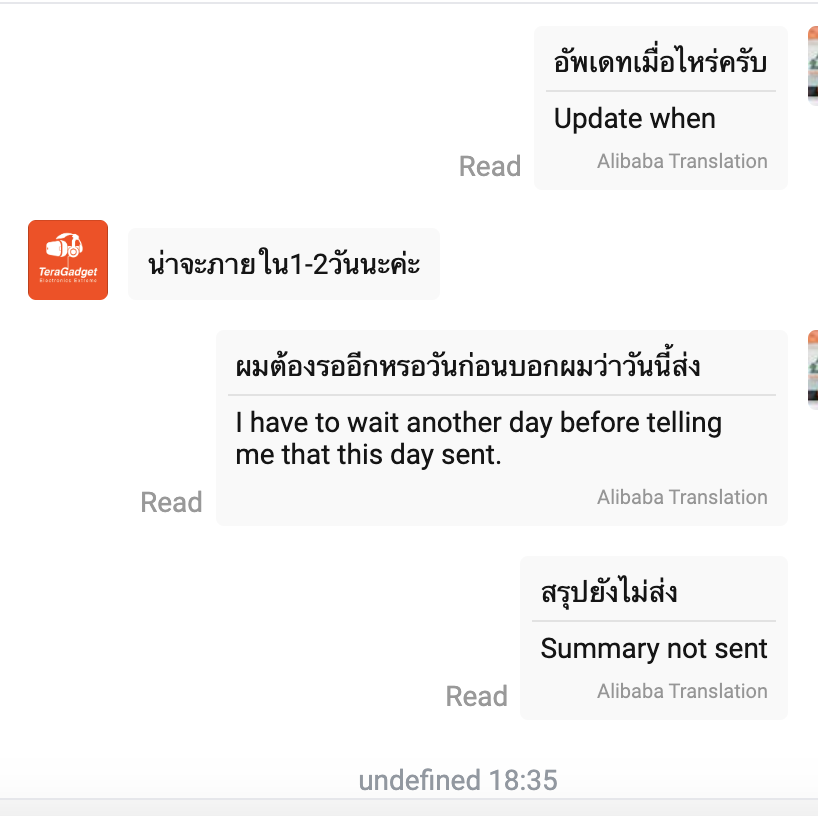Image resolution: width=818 pixels, height=816 pixels.
Task: Click the Read status beside the waiting message
Action: pos(171,502)
